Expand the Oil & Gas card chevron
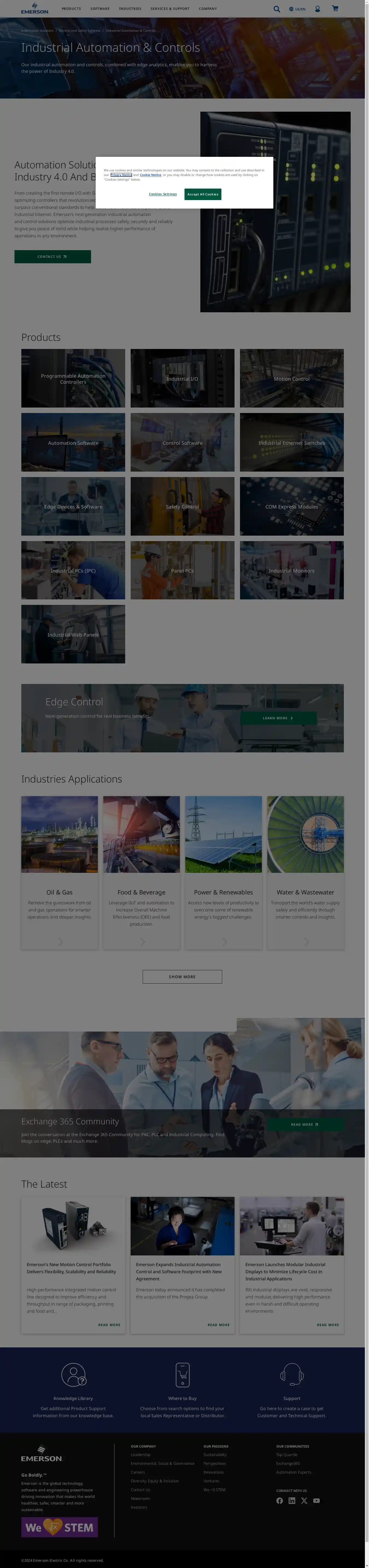This screenshot has width=369, height=1568. click(x=60, y=942)
